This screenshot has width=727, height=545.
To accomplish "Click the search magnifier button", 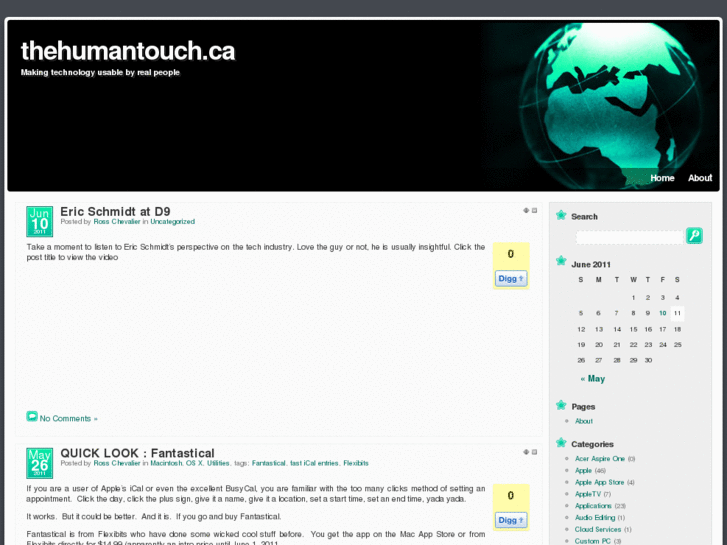I will point(694,236).
